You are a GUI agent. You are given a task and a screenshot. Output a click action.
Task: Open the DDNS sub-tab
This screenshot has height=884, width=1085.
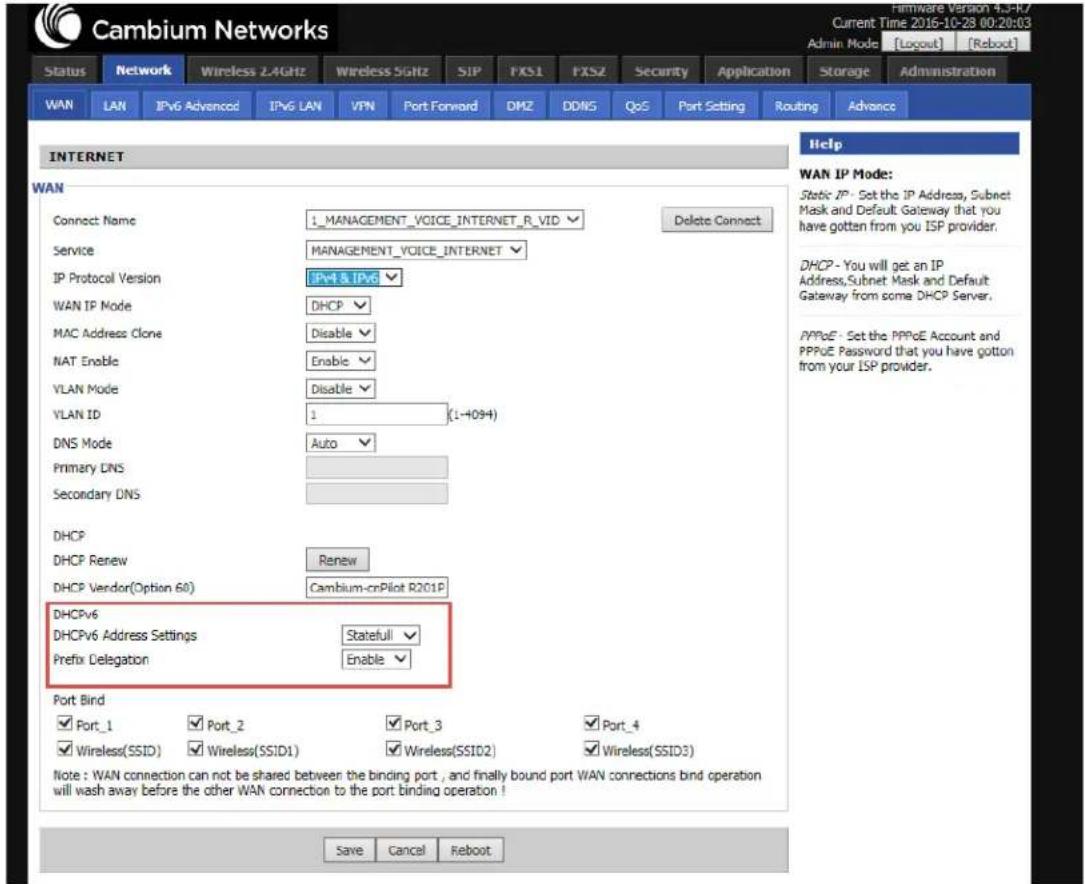point(579,106)
